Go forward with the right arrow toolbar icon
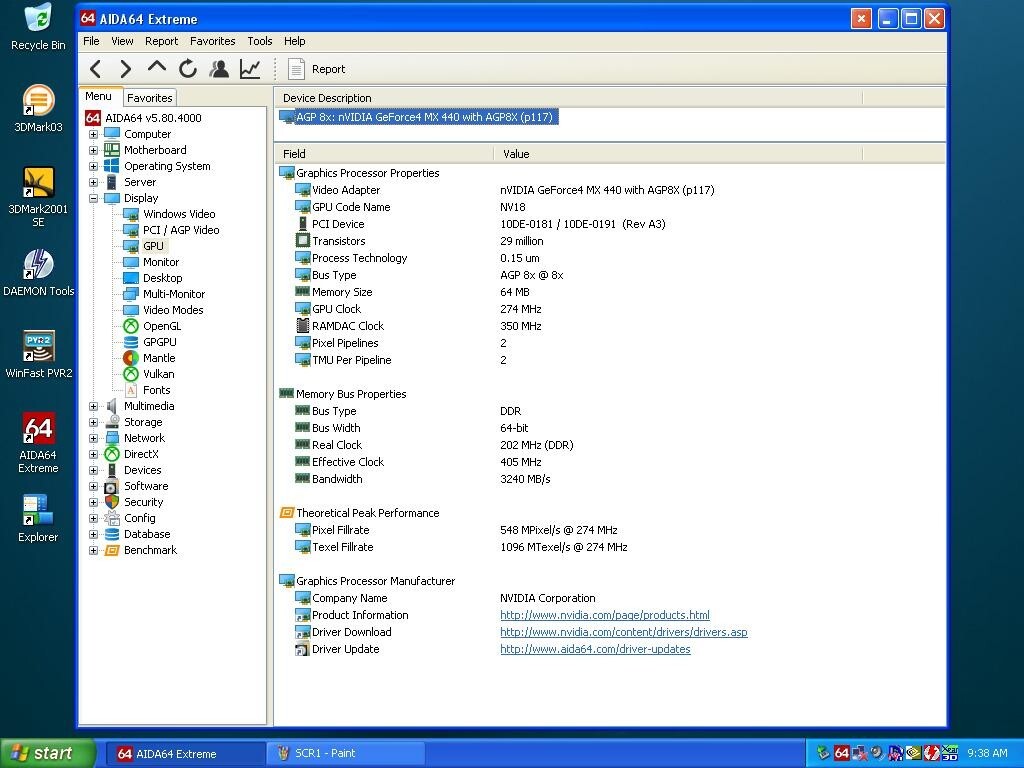This screenshot has height=768, width=1024. point(126,69)
